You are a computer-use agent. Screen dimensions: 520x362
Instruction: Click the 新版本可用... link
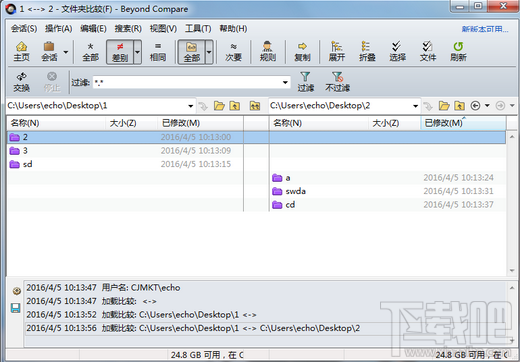click(x=485, y=29)
